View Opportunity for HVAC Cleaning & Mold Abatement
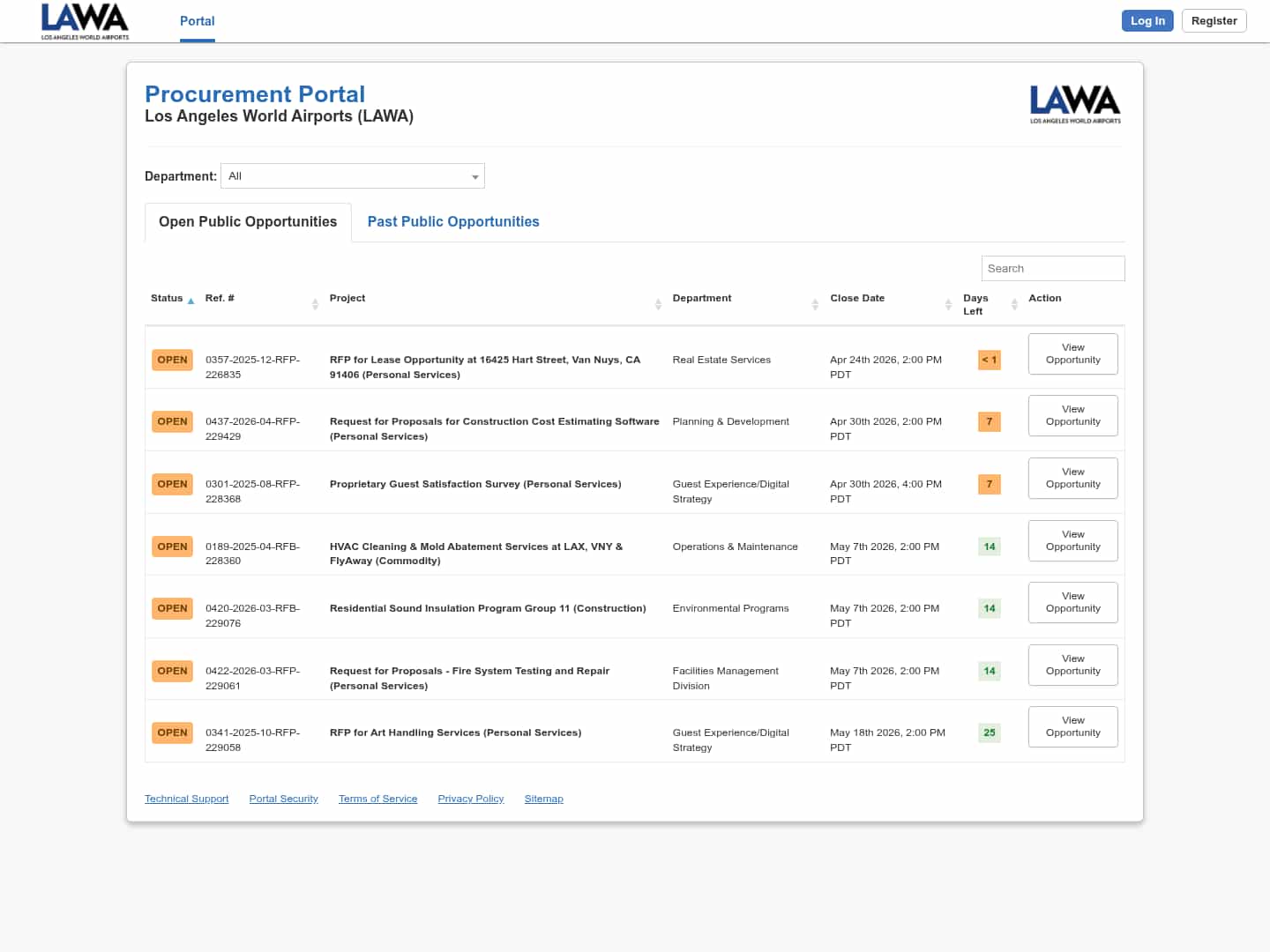Image resolution: width=1270 pixels, height=952 pixels. pyautogui.click(x=1072, y=540)
